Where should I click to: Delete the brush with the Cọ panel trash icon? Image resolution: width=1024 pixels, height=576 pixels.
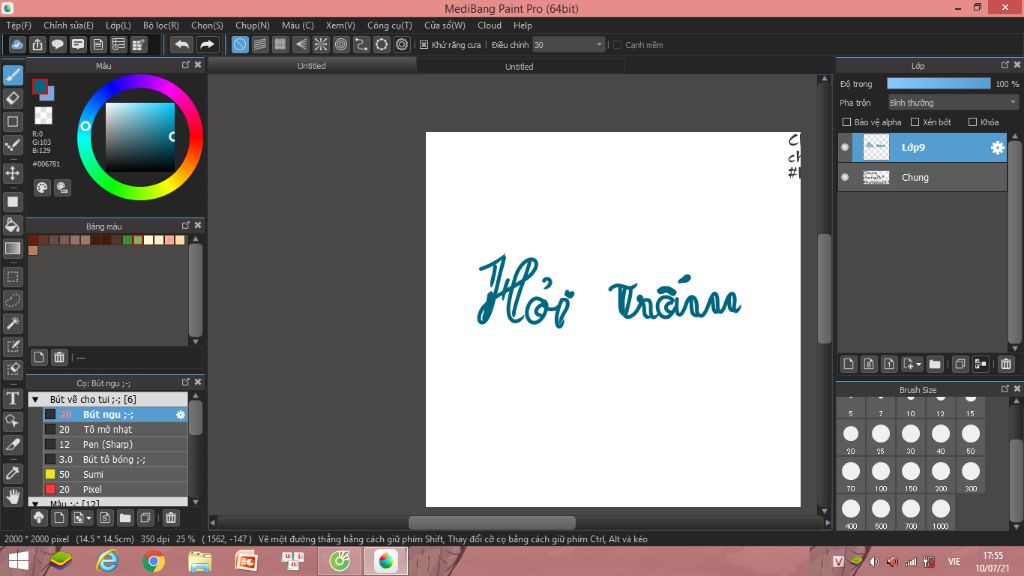tap(170, 518)
